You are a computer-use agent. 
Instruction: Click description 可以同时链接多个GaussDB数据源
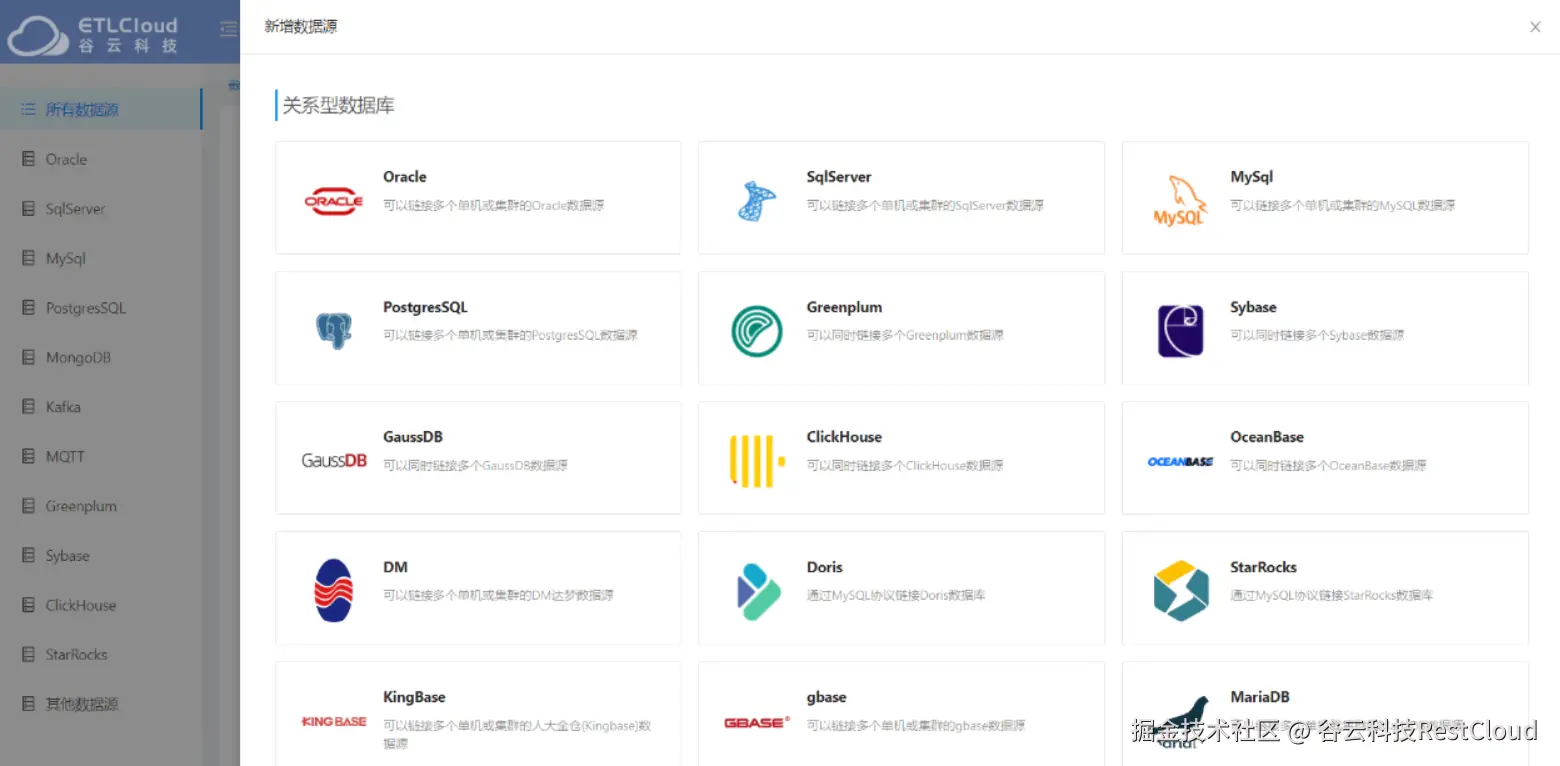pyautogui.click(x=476, y=465)
